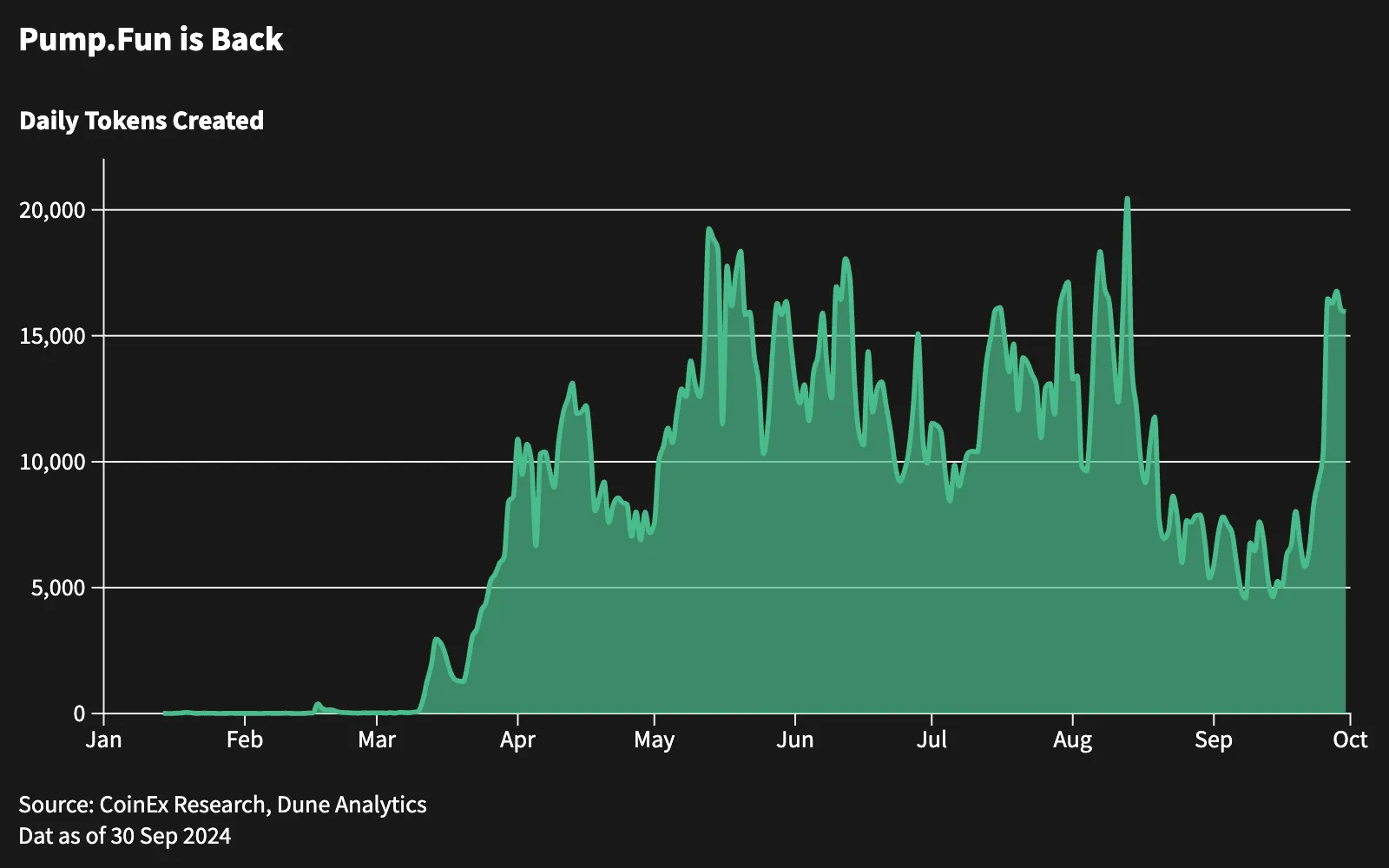Click the Dat as of 30 Sep 2024 note
Viewport: 1389px width, 868px height.
125,836
